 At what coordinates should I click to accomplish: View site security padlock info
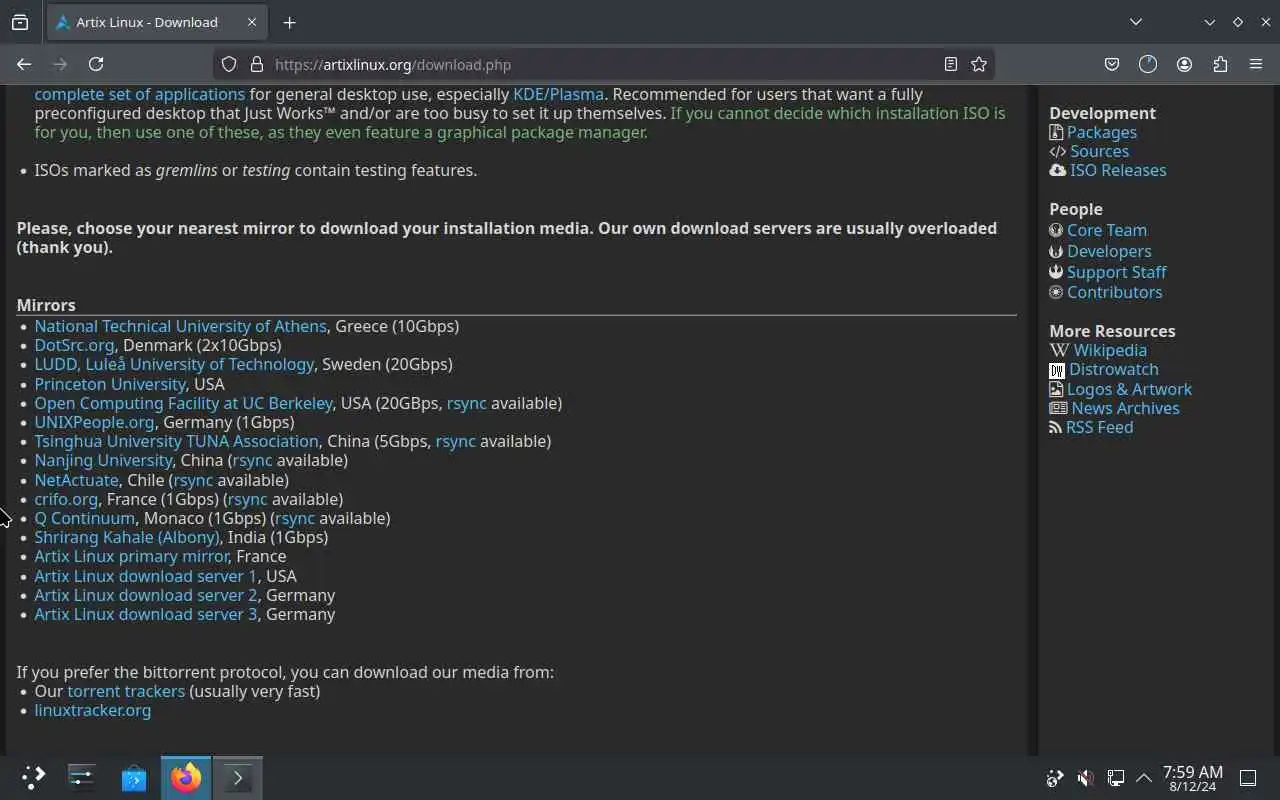257,64
